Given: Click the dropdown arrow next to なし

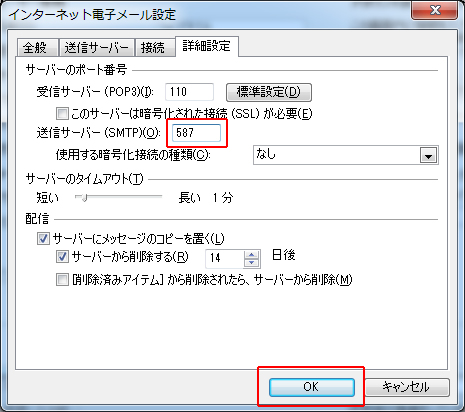Looking at the screenshot, I should click(x=428, y=156).
